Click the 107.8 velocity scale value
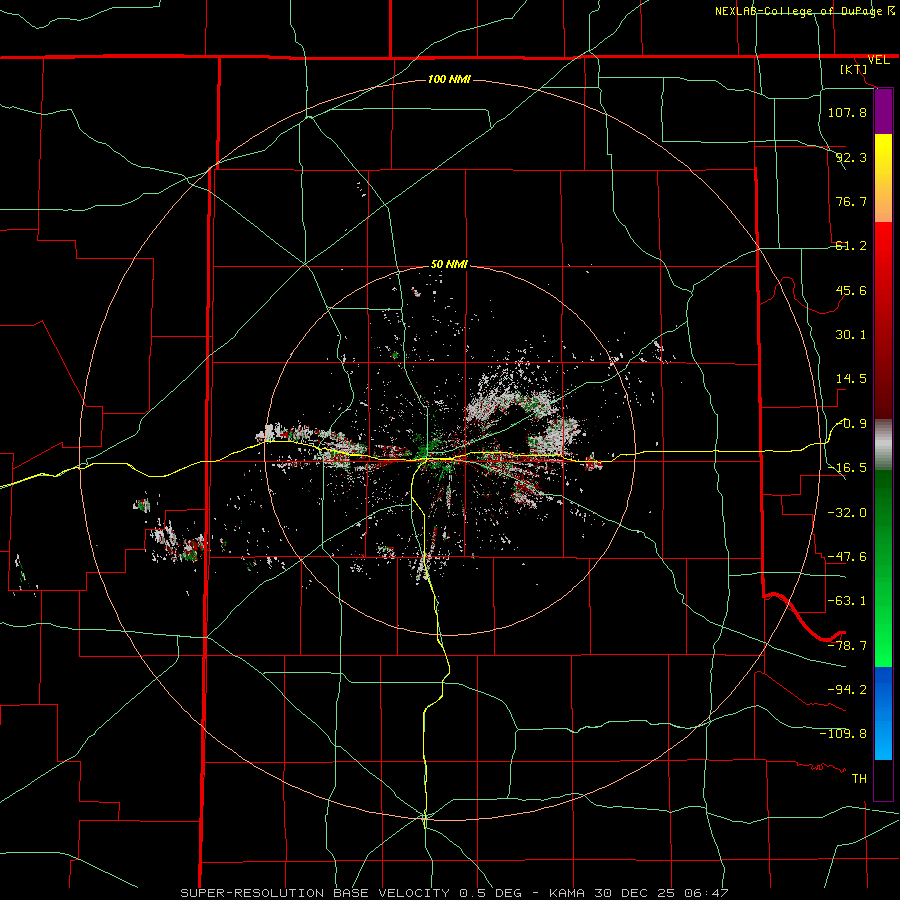Viewport: 900px width, 900px height. (847, 112)
